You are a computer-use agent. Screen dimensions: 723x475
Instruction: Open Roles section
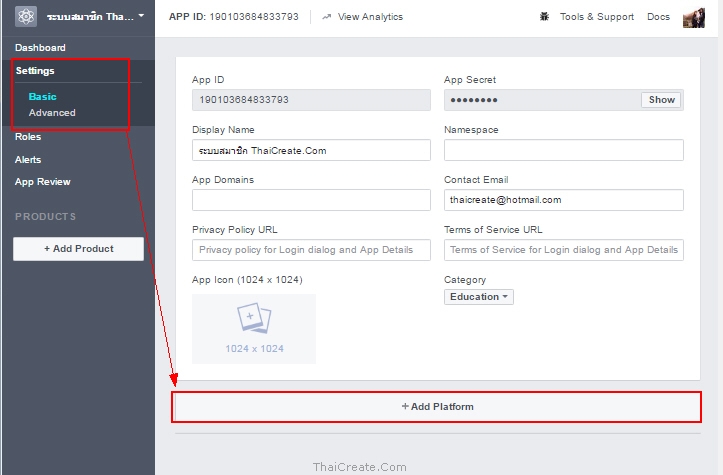[x=28, y=137]
